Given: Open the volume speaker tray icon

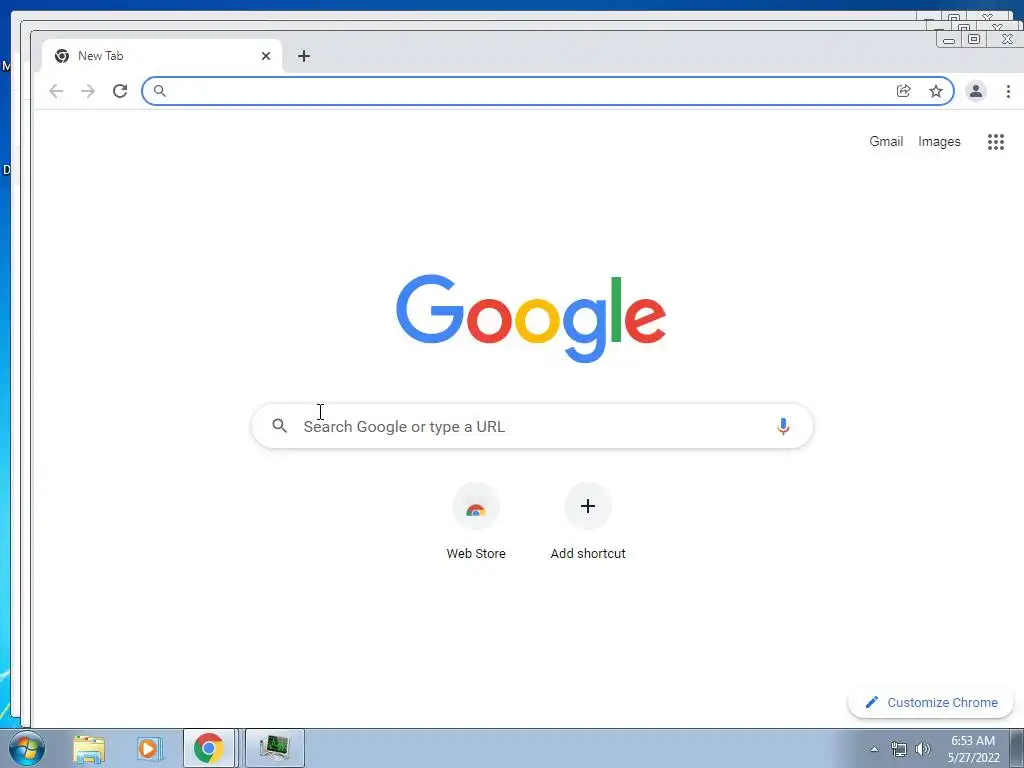Looking at the screenshot, I should coord(923,749).
